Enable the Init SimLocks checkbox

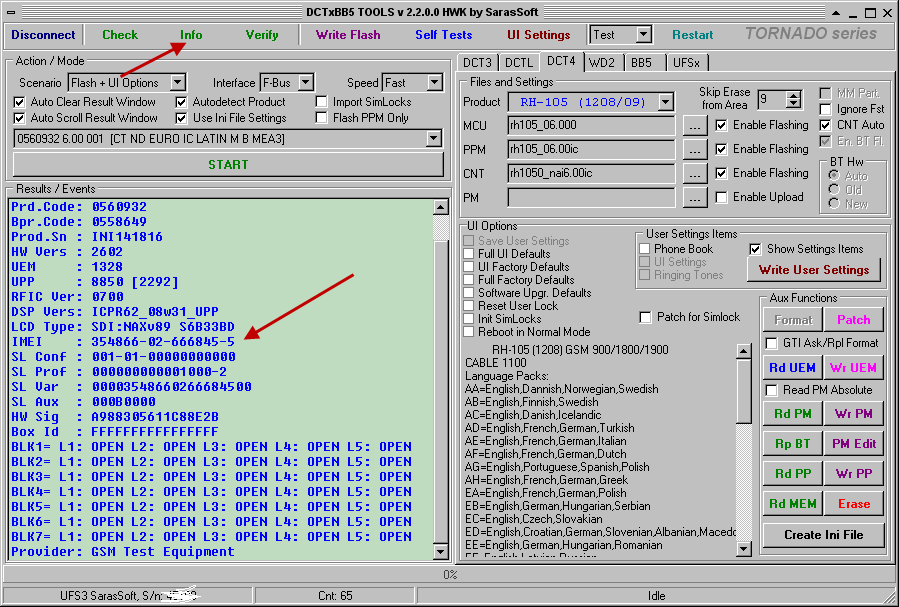coord(469,319)
